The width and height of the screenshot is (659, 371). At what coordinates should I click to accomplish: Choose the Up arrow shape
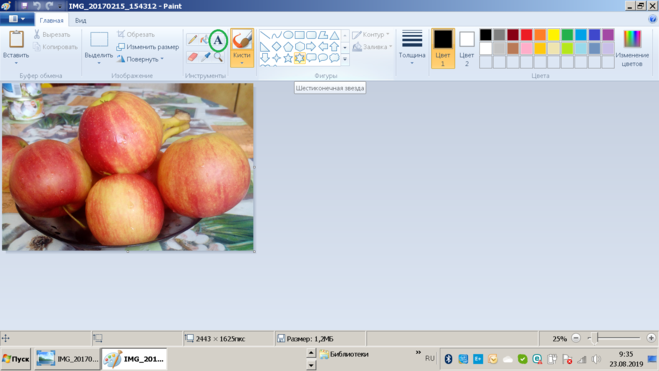(x=334, y=47)
